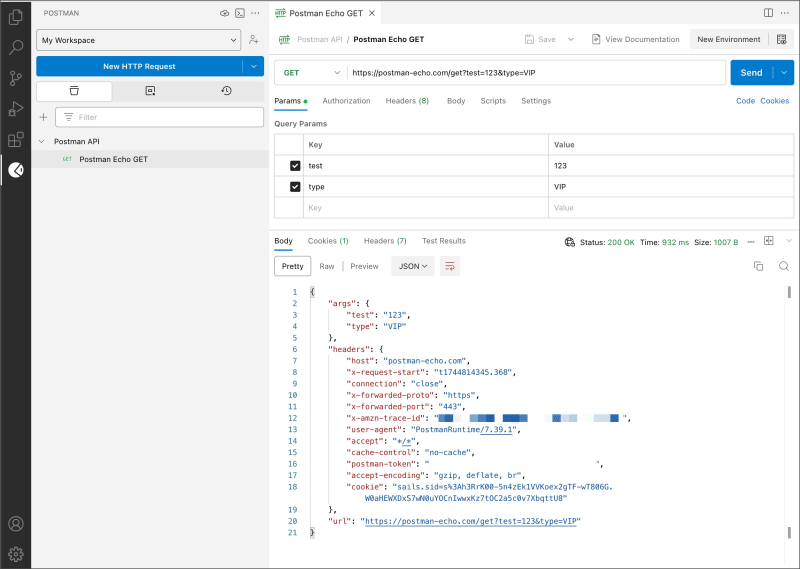
Task: Collapse the Postman API collection
Action: pos(42,141)
